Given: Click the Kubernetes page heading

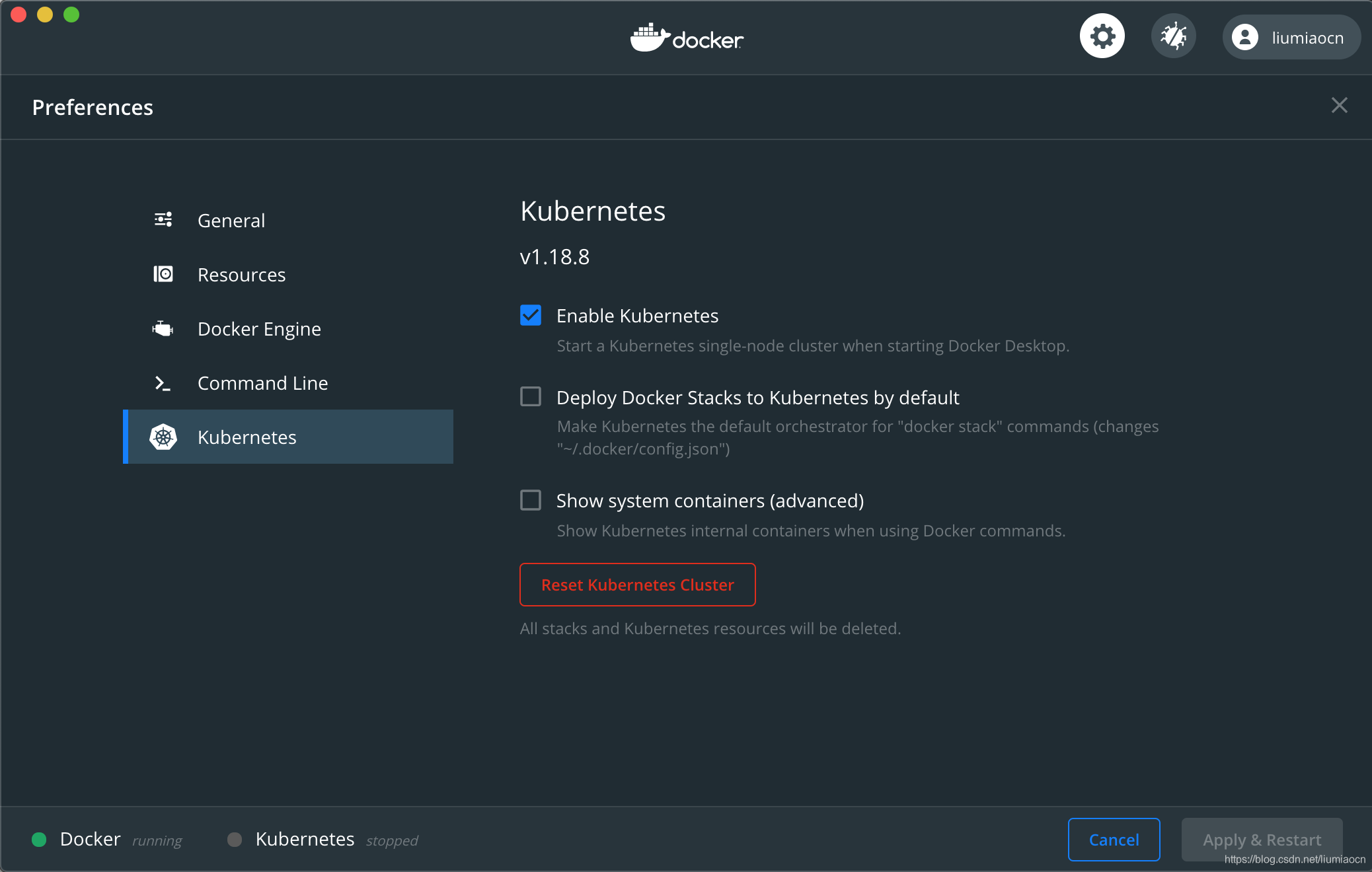Looking at the screenshot, I should tap(593, 211).
